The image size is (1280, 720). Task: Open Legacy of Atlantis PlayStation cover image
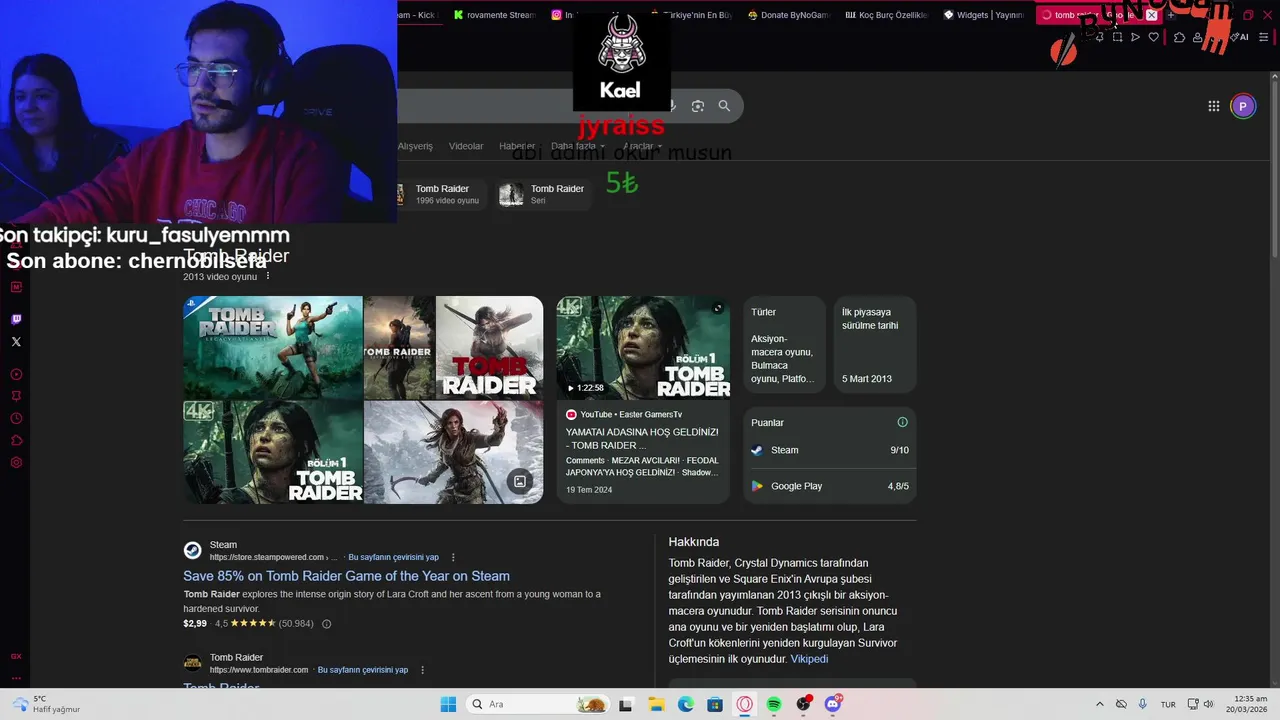coord(273,347)
